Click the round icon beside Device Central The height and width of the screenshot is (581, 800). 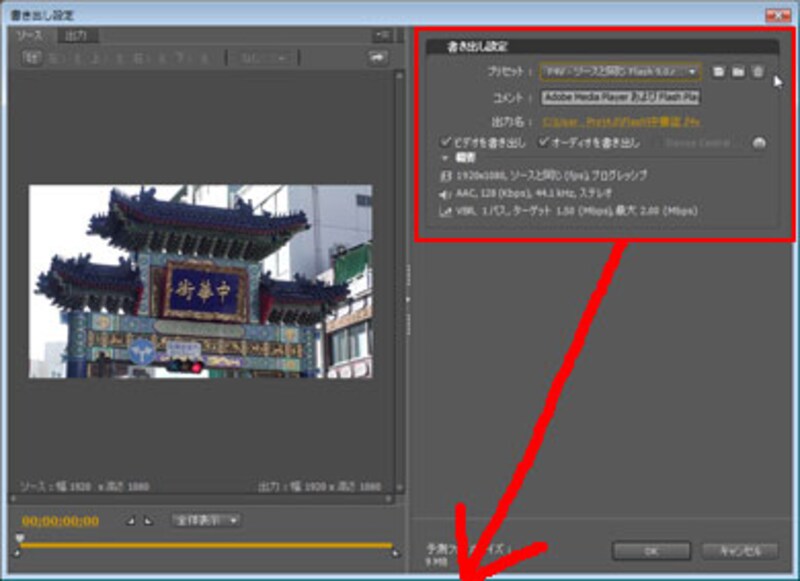(760, 143)
